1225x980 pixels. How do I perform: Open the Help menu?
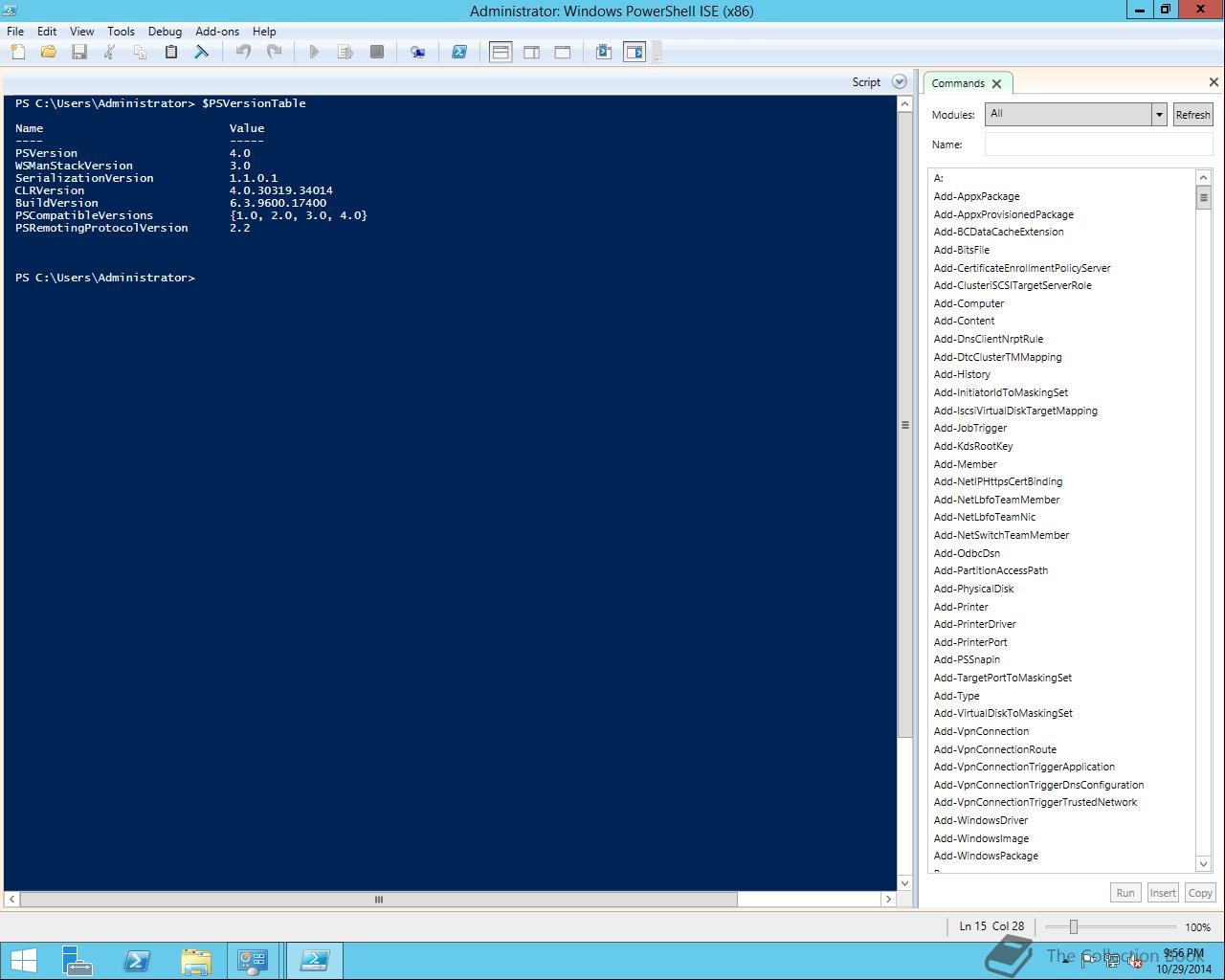[264, 32]
